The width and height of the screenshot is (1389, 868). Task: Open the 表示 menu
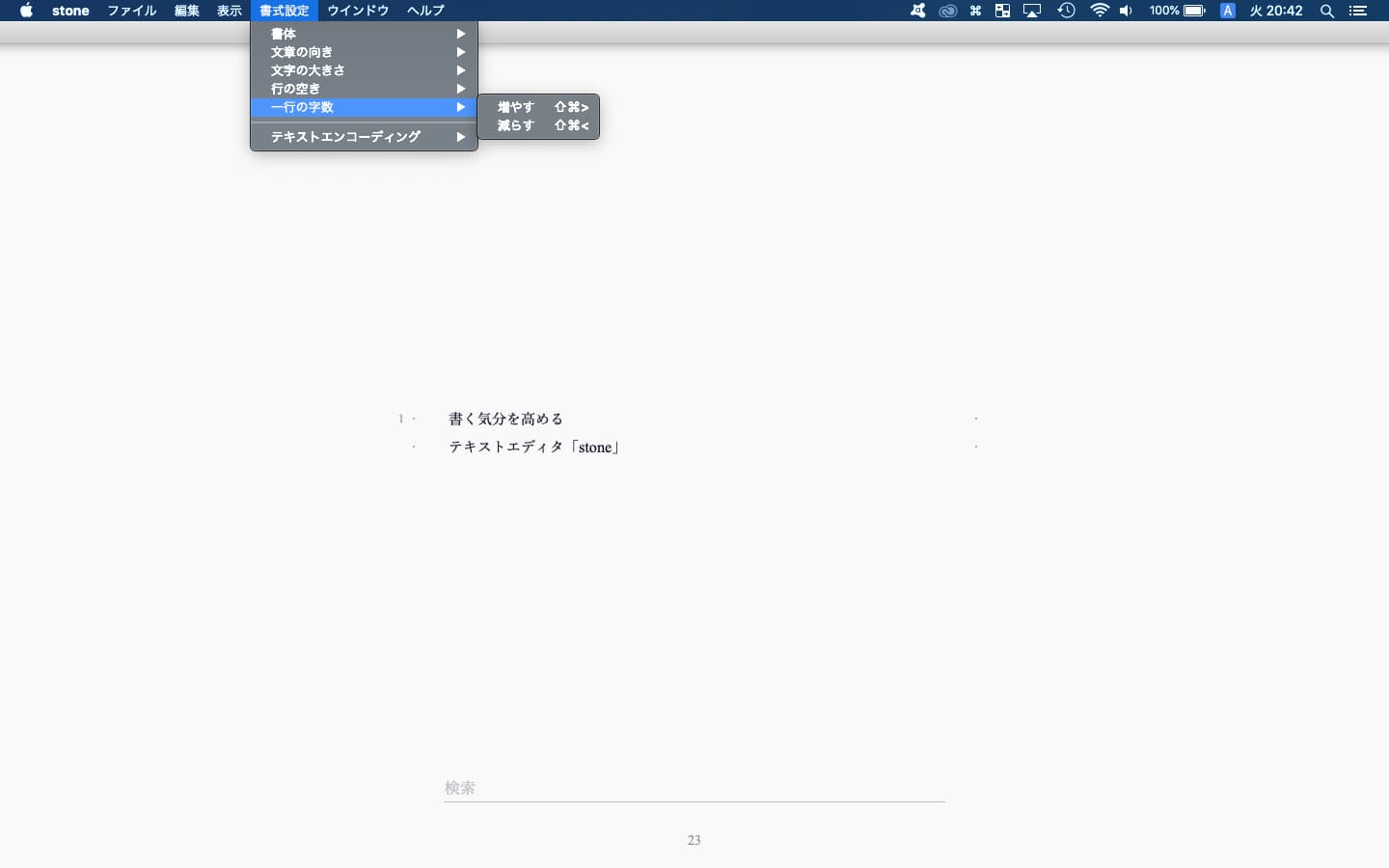[x=230, y=11]
